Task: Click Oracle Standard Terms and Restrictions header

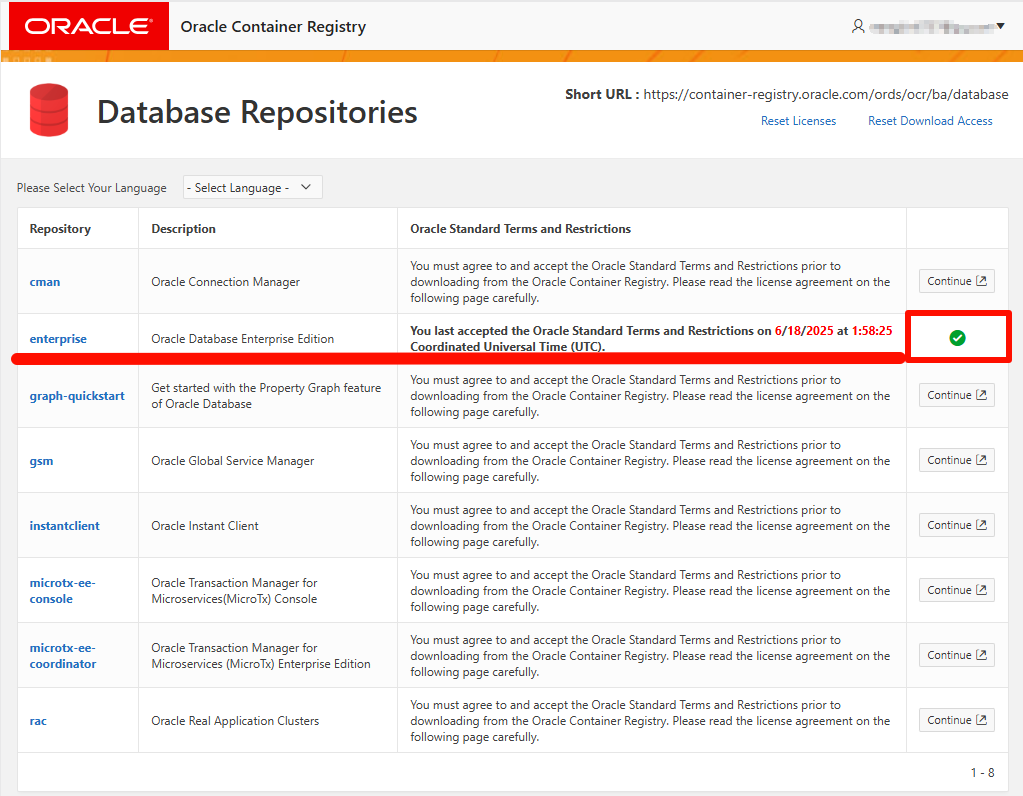Action: 521,229
